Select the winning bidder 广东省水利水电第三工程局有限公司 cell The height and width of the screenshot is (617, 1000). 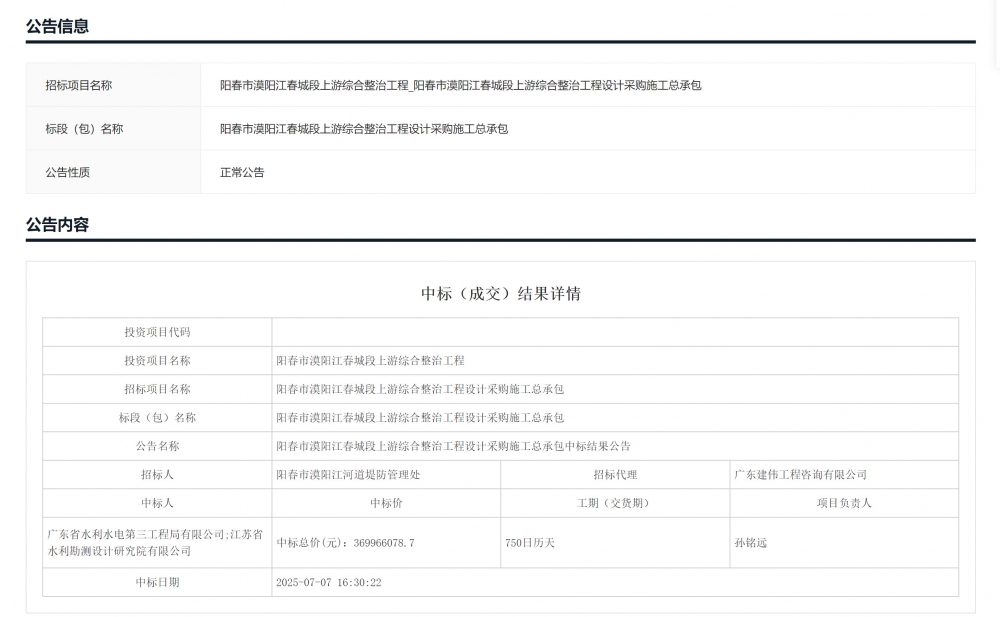(x=158, y=542)
